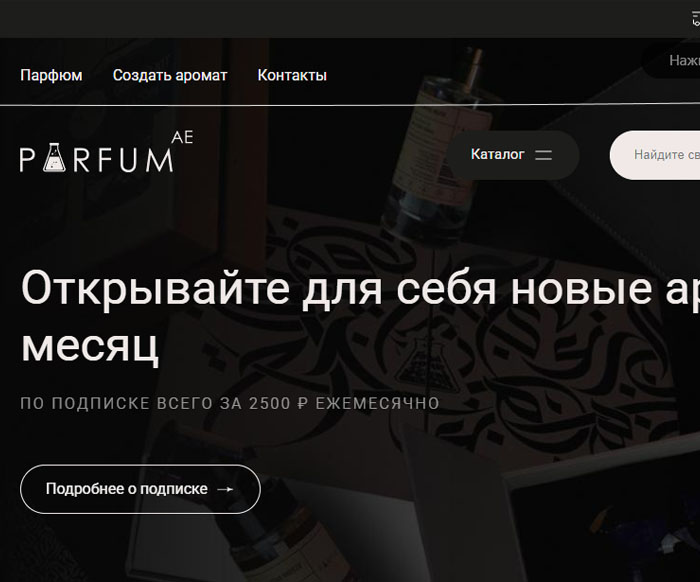Open the Создать аромат menu item
The width and height of the screenshot is (700, 582).
pyautogui.click(x=170, y=75)
